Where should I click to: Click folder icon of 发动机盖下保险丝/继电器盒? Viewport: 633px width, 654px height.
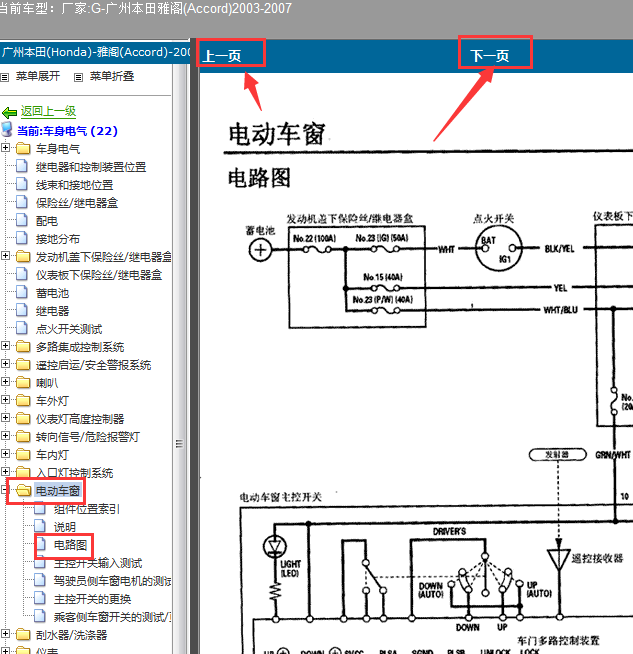(23, 257)
